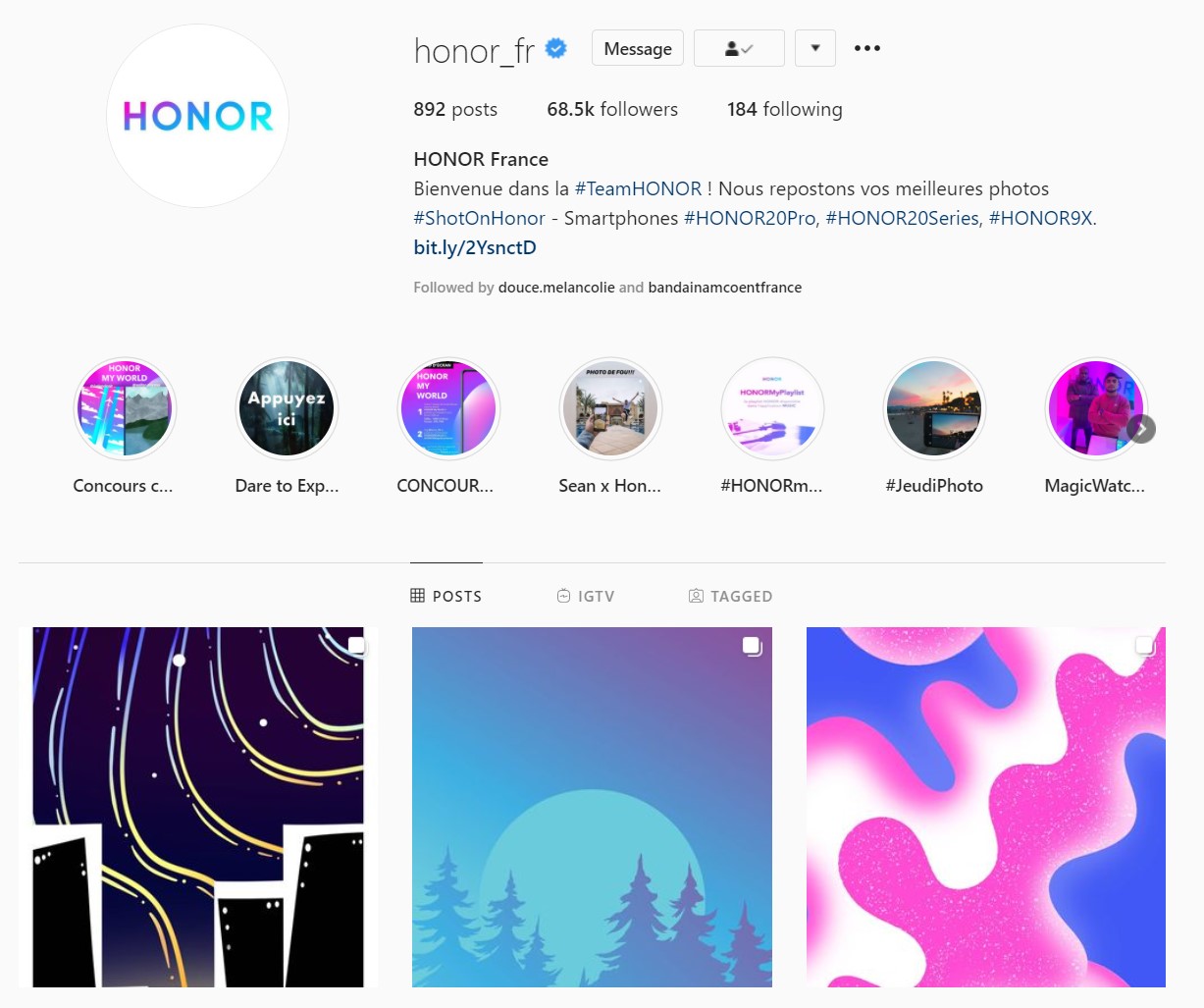Switch to the TAGGED tab
The width and height of the screenshot is (1204, 1008).
click(731, 596)
